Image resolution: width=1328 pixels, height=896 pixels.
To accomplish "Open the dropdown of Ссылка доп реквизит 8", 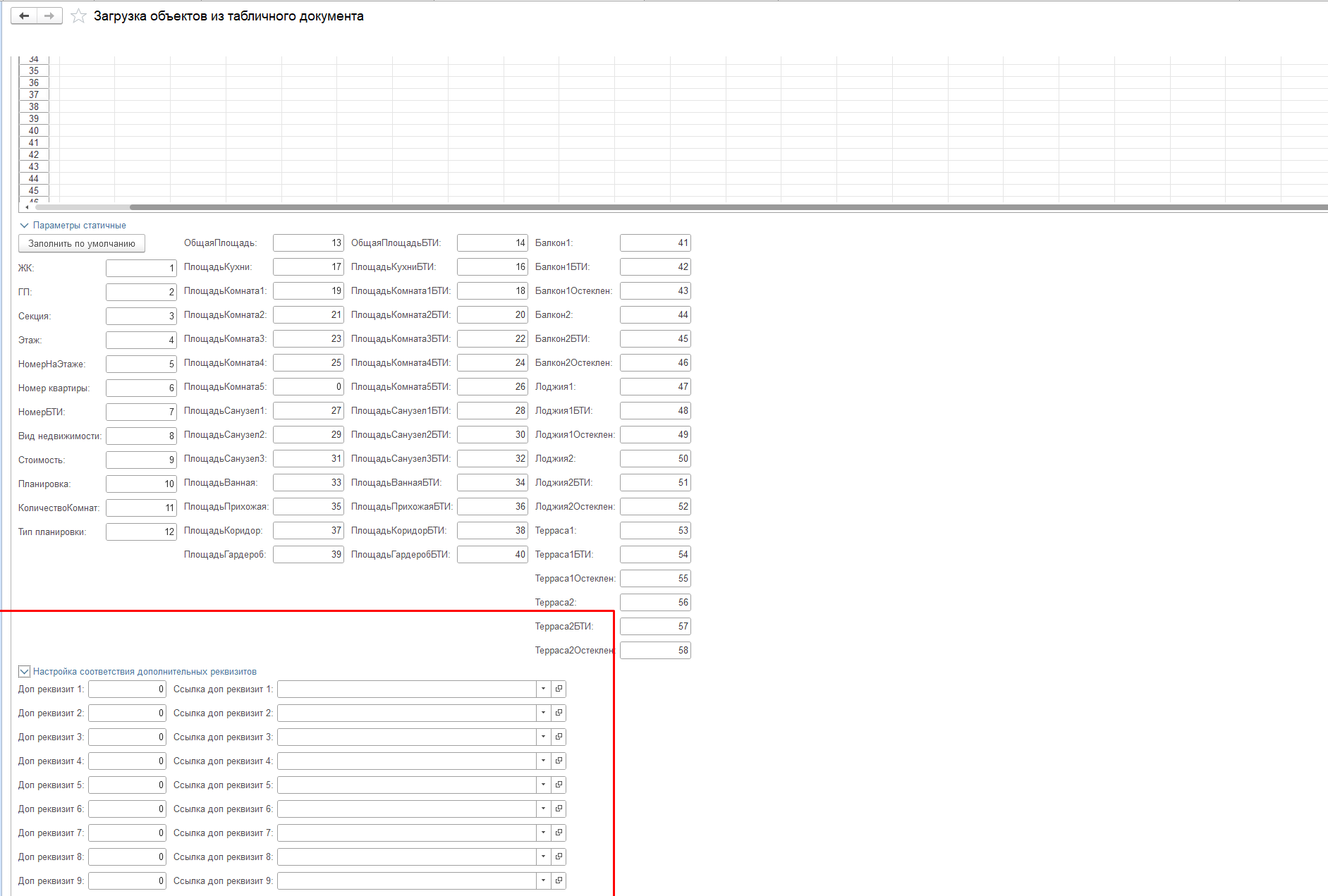I will (543, 857).
